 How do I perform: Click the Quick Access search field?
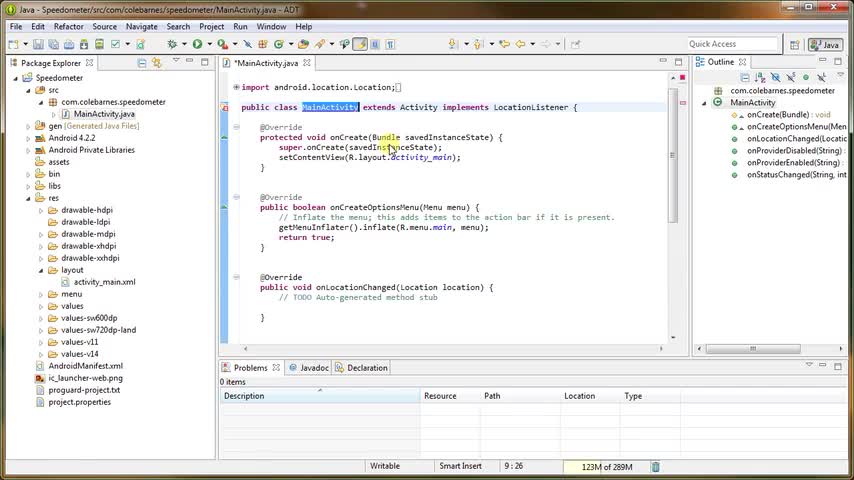731,44
